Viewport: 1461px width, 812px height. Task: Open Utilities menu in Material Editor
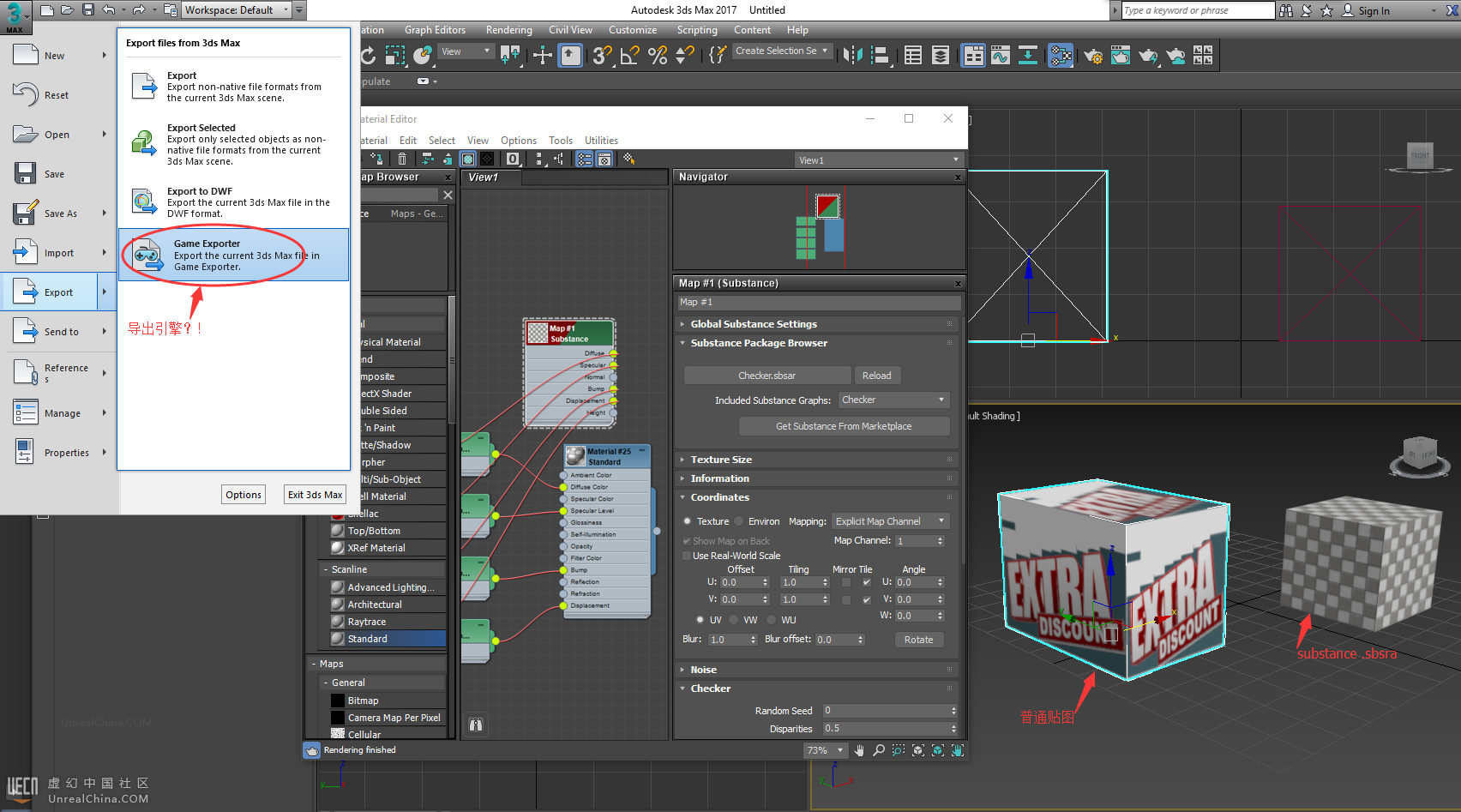coord(601,141)
